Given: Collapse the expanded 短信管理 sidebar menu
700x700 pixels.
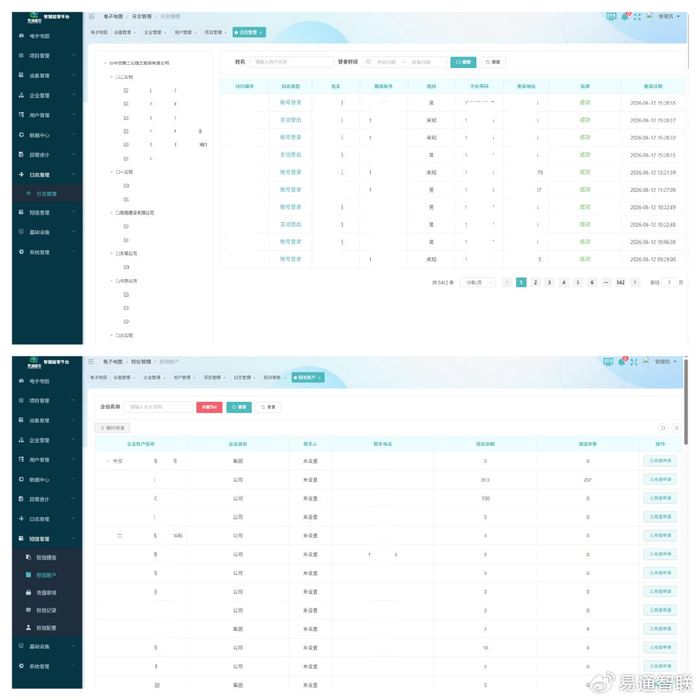Looking at the screenshot, I should tap(46, 538).
